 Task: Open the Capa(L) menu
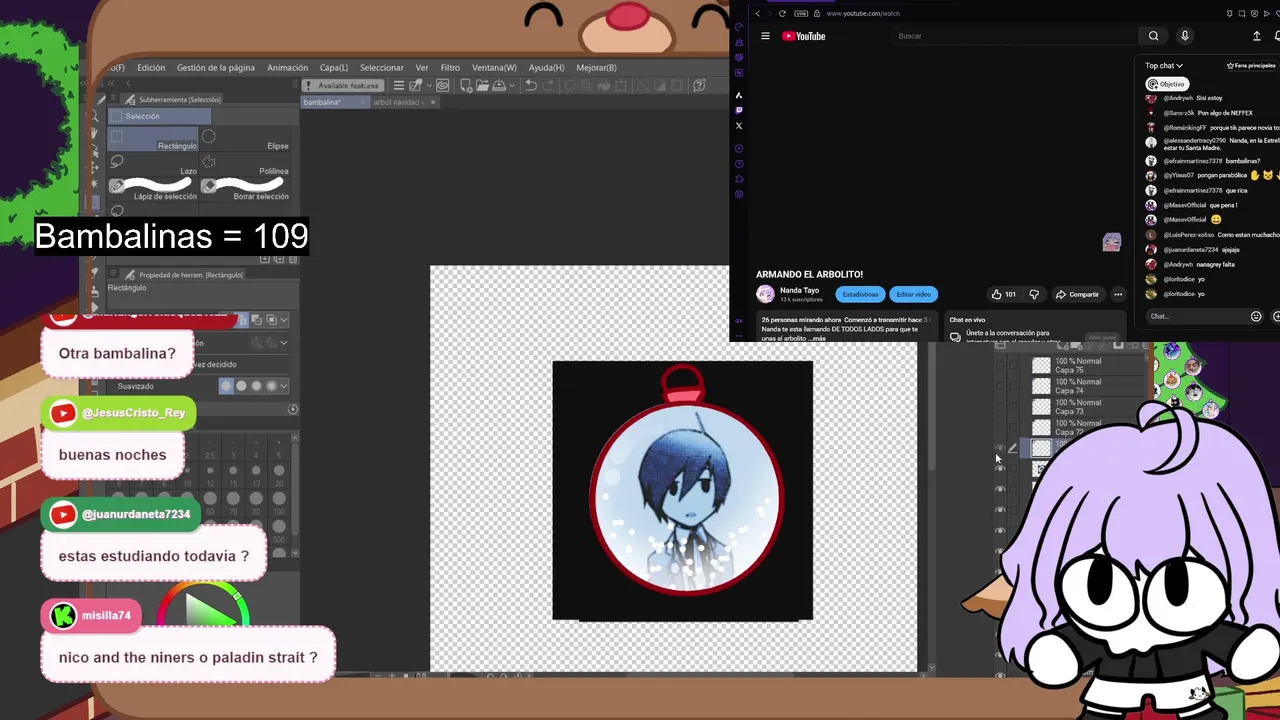(333, 68)
